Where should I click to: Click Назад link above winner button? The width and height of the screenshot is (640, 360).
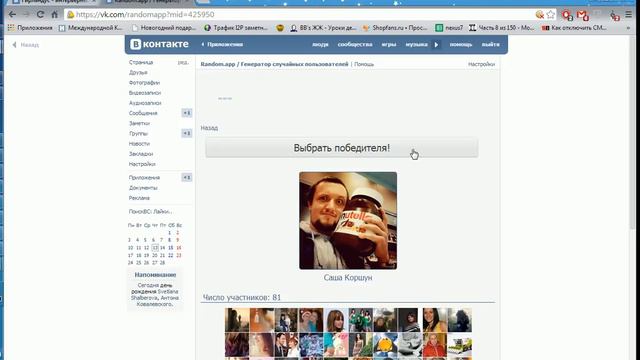tap(209, 128)
